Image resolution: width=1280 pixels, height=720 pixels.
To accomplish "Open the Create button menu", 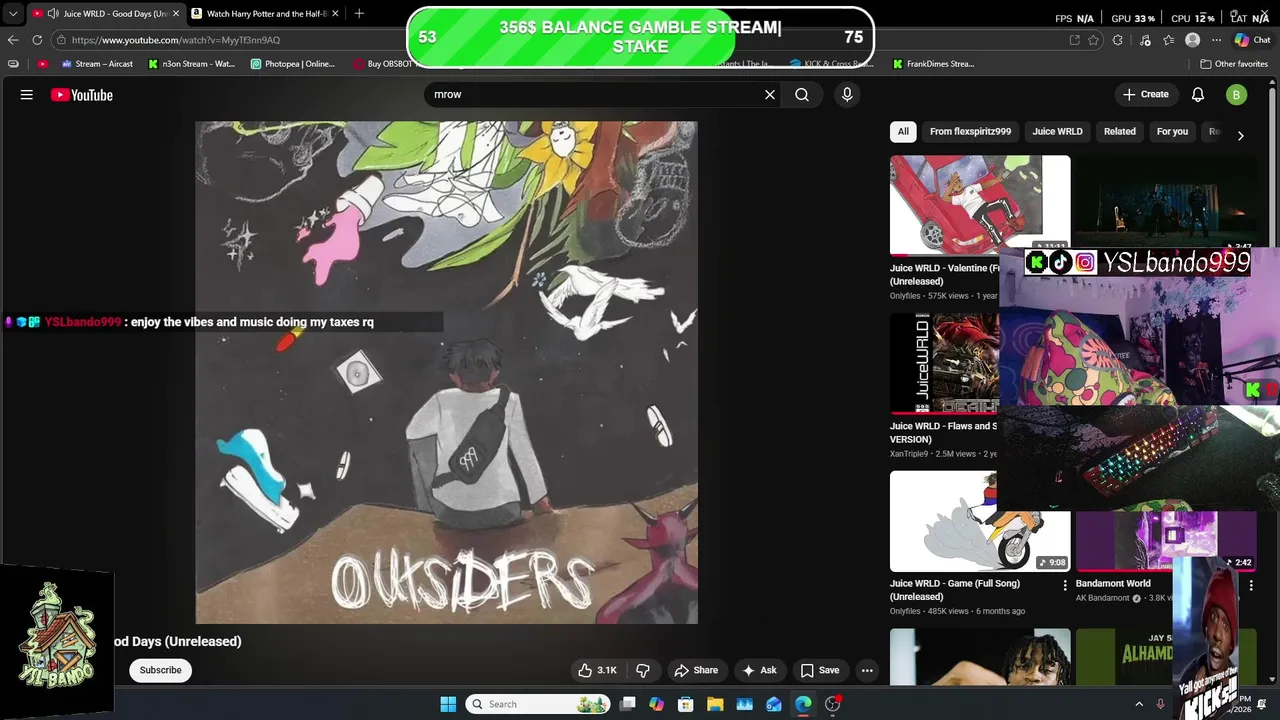I will pyautogui.click(x=1146, y=94).
